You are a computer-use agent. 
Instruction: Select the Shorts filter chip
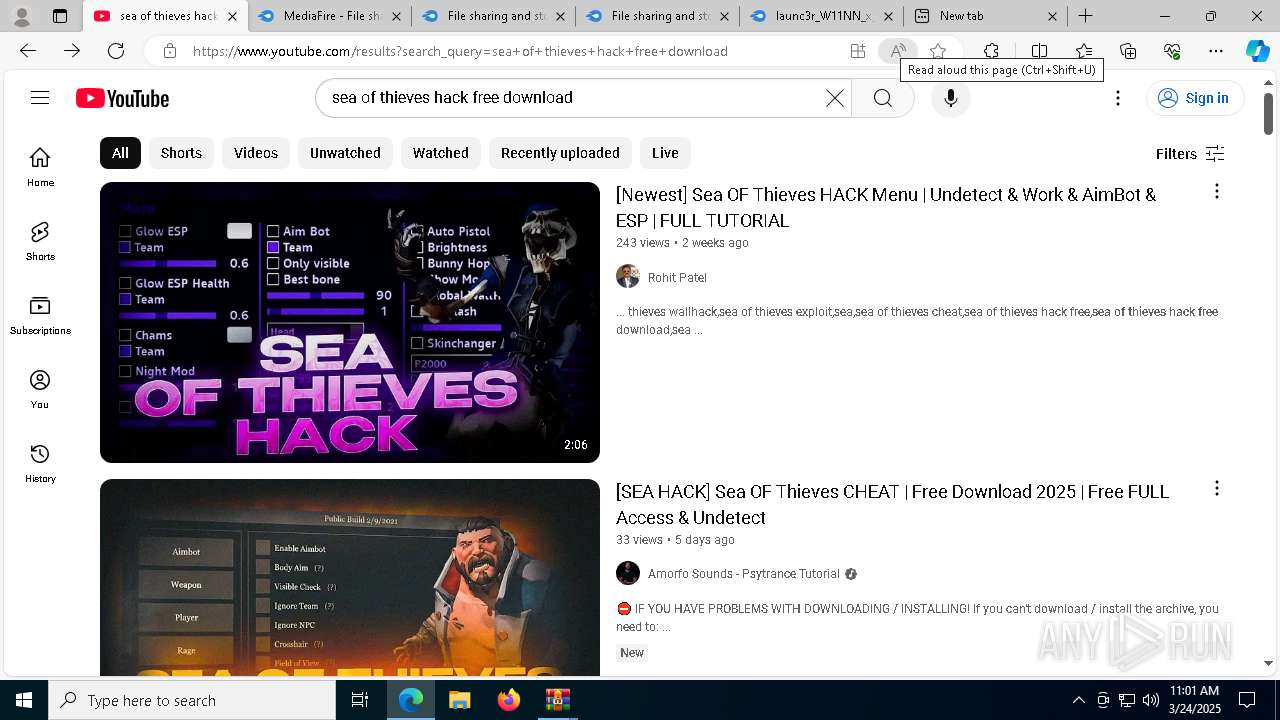pos(181,153)
